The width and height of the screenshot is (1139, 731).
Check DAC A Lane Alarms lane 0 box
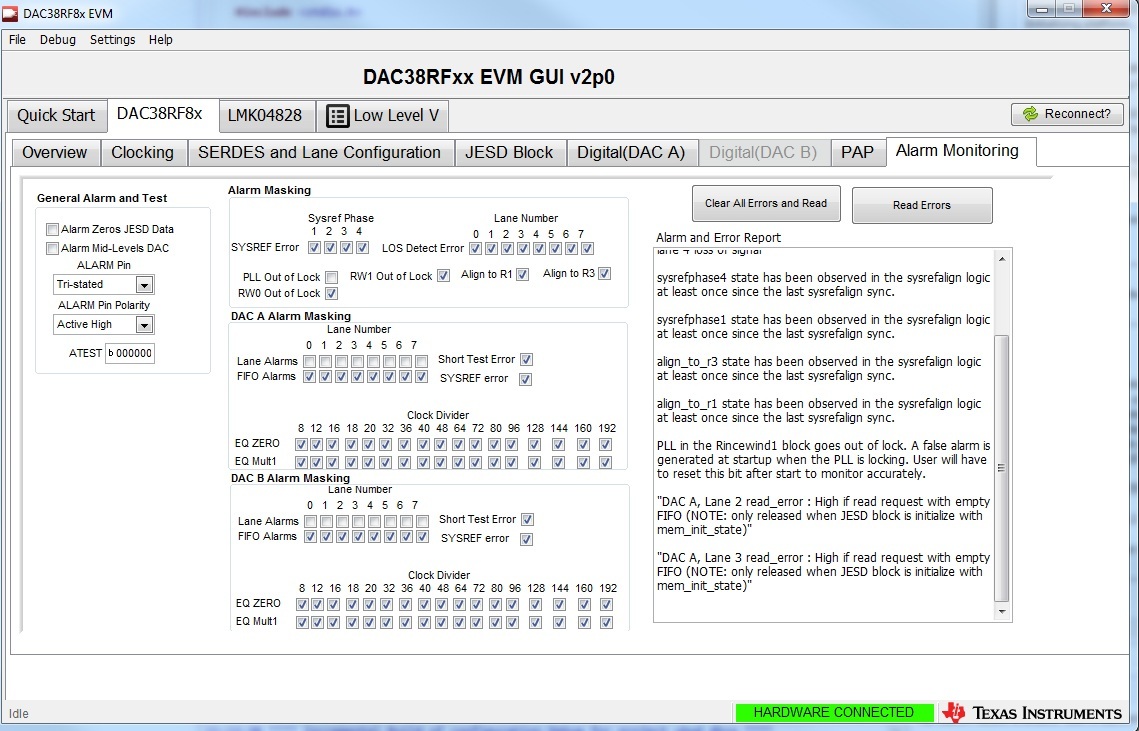coord(309,361)
